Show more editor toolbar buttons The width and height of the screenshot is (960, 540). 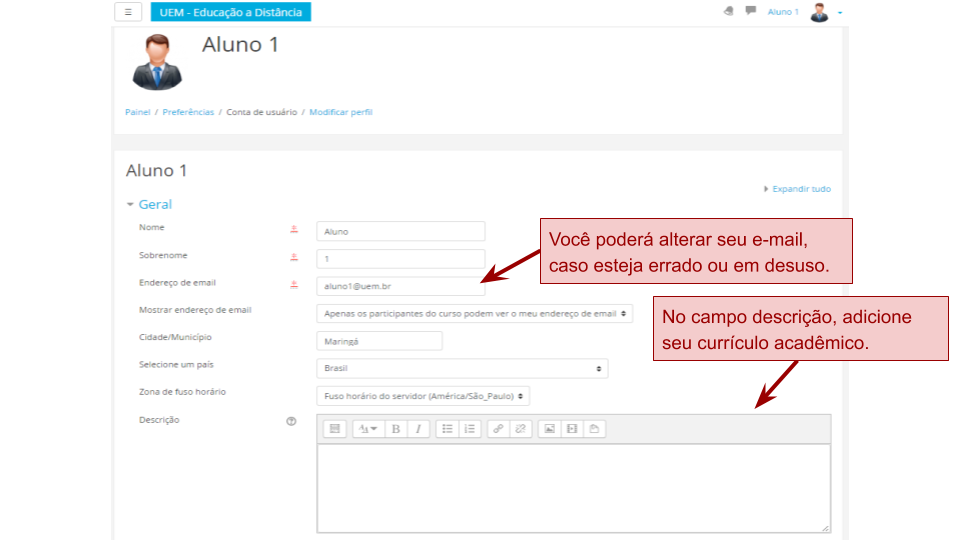335,429
